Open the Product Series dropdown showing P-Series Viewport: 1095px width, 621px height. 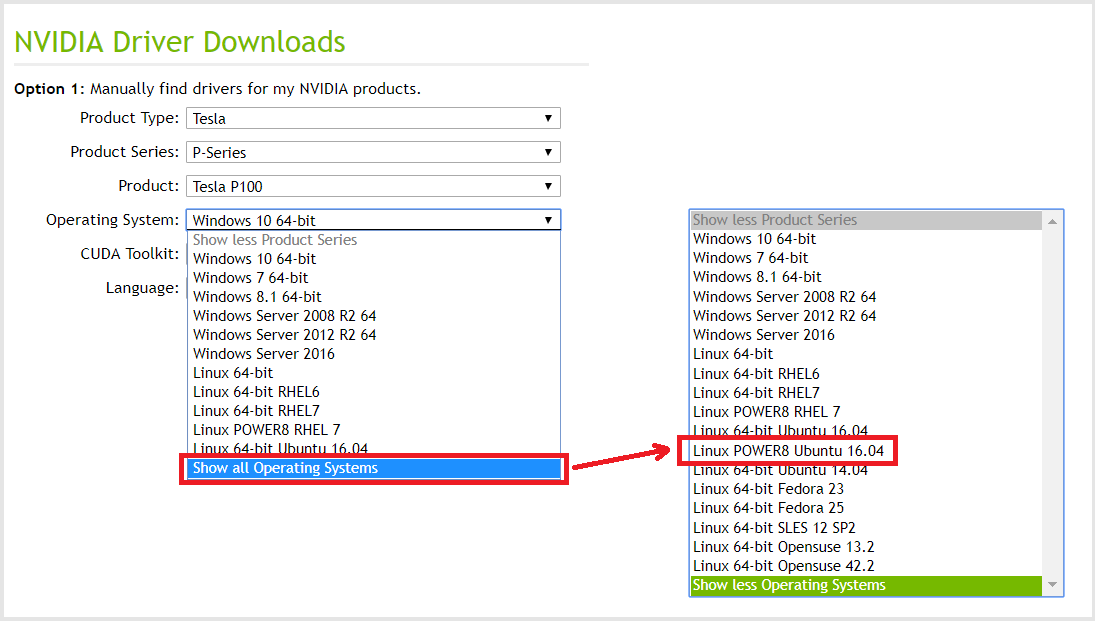[x=373, y=152]
